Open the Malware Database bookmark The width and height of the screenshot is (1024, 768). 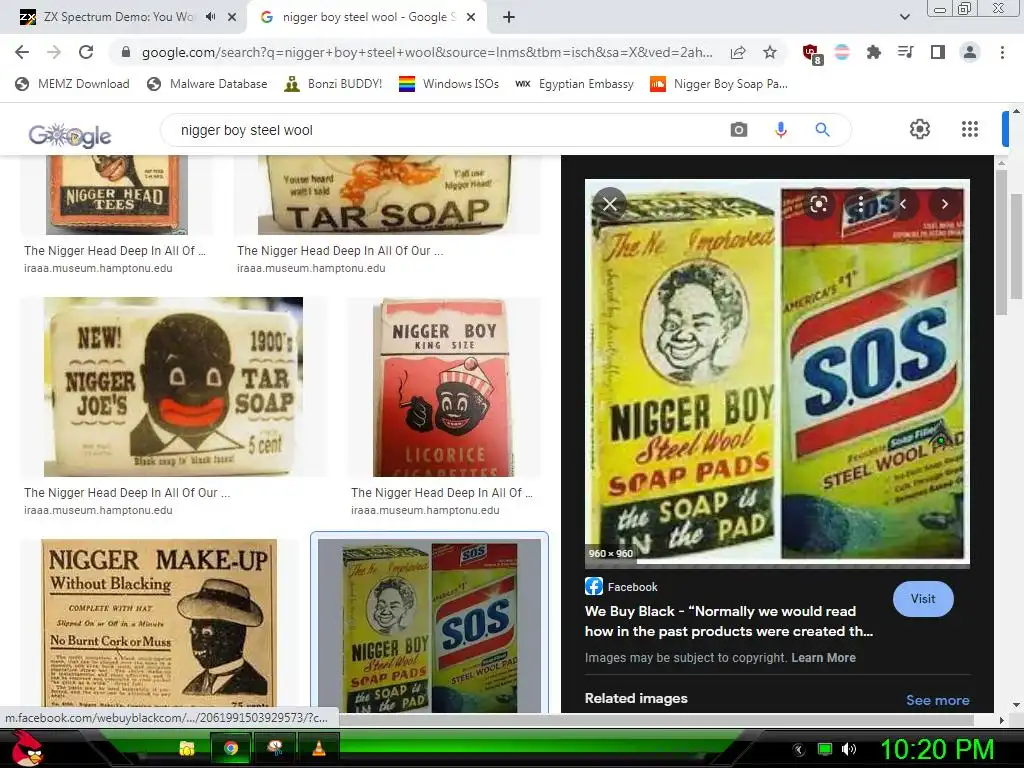tap(208, 84)
